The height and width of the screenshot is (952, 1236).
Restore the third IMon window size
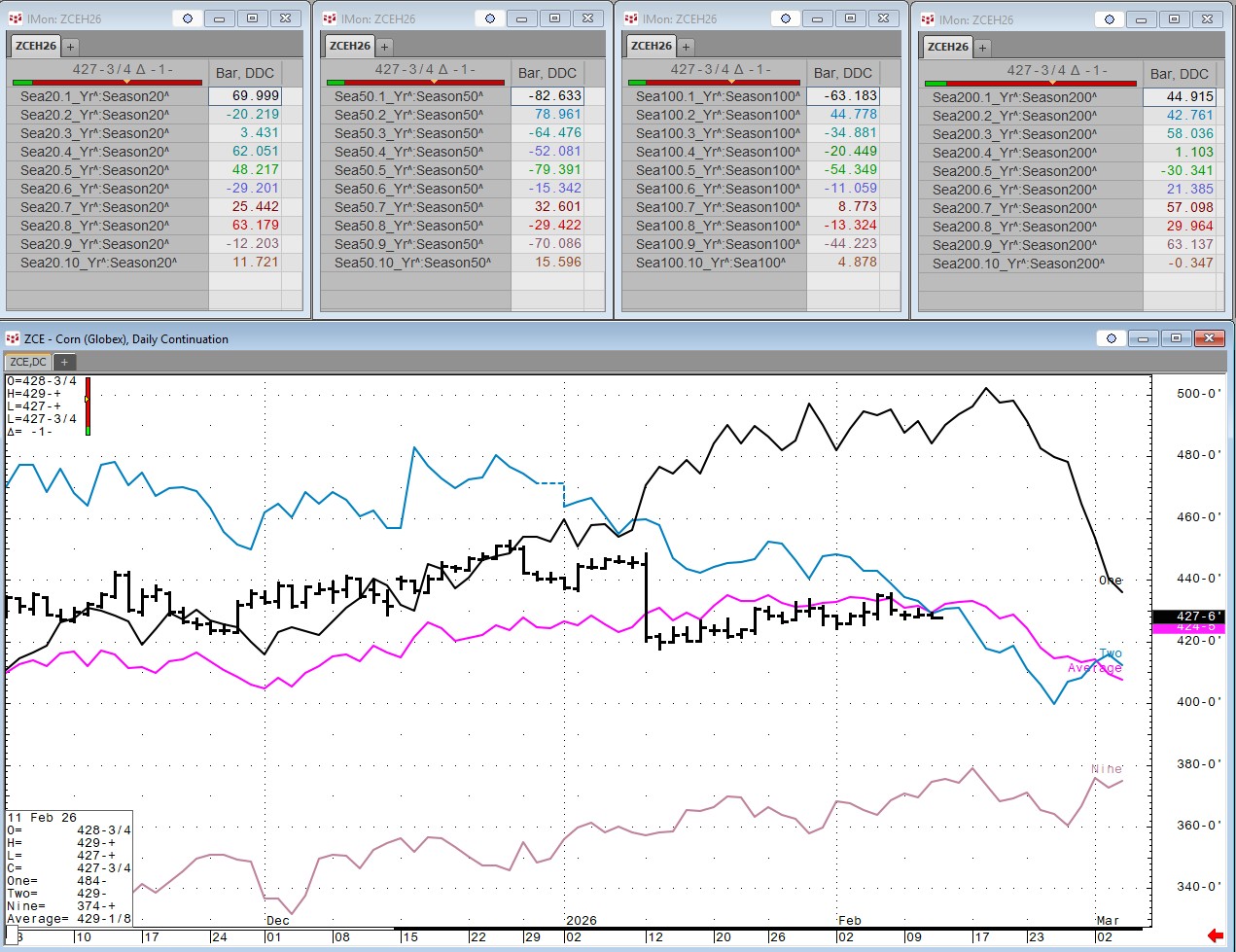click(850, 18)
